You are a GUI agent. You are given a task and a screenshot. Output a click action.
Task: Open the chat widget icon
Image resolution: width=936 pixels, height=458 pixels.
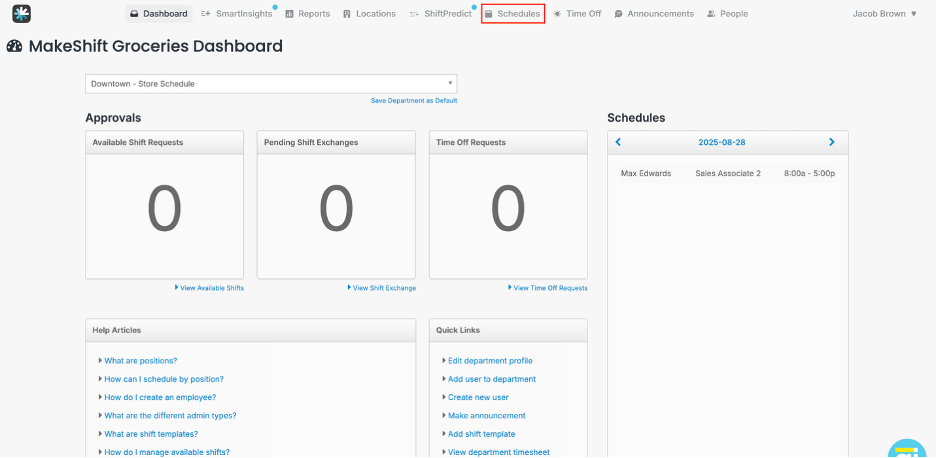coord(907,449)
